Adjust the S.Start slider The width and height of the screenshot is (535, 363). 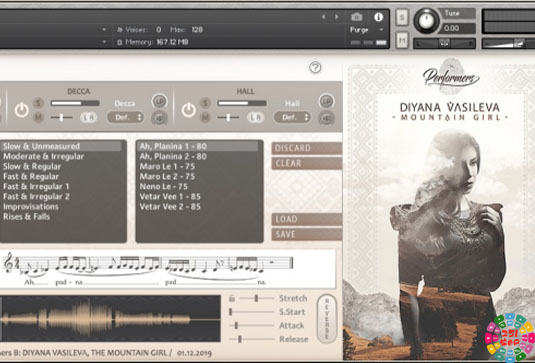[252, 312]
